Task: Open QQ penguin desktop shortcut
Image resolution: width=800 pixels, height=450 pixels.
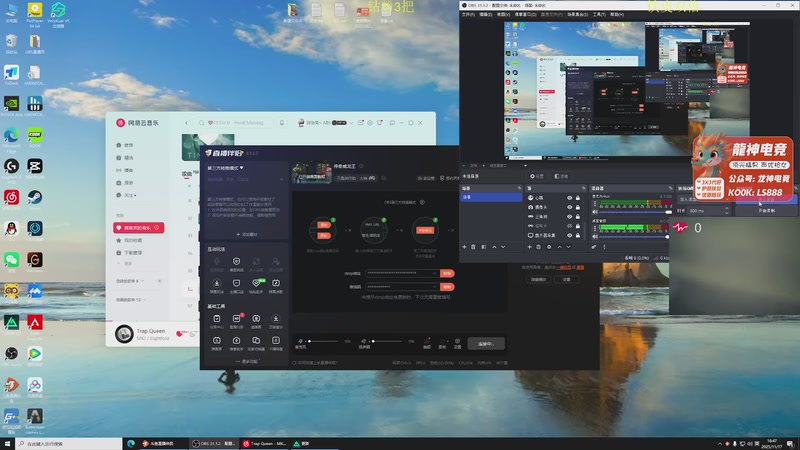Action: coord(11,230)
